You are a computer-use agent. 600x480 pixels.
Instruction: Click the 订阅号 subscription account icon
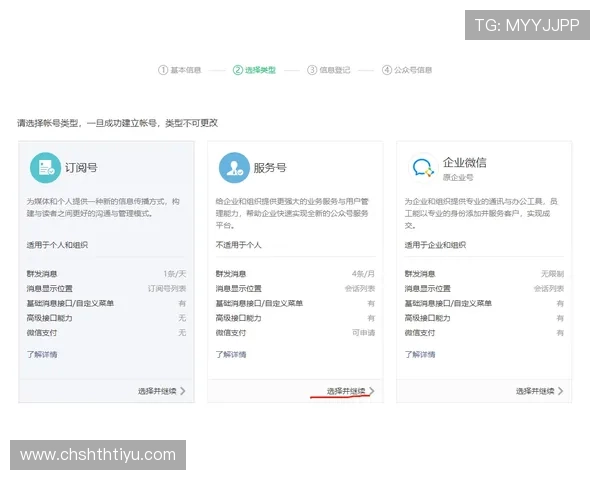click(45, 168)
